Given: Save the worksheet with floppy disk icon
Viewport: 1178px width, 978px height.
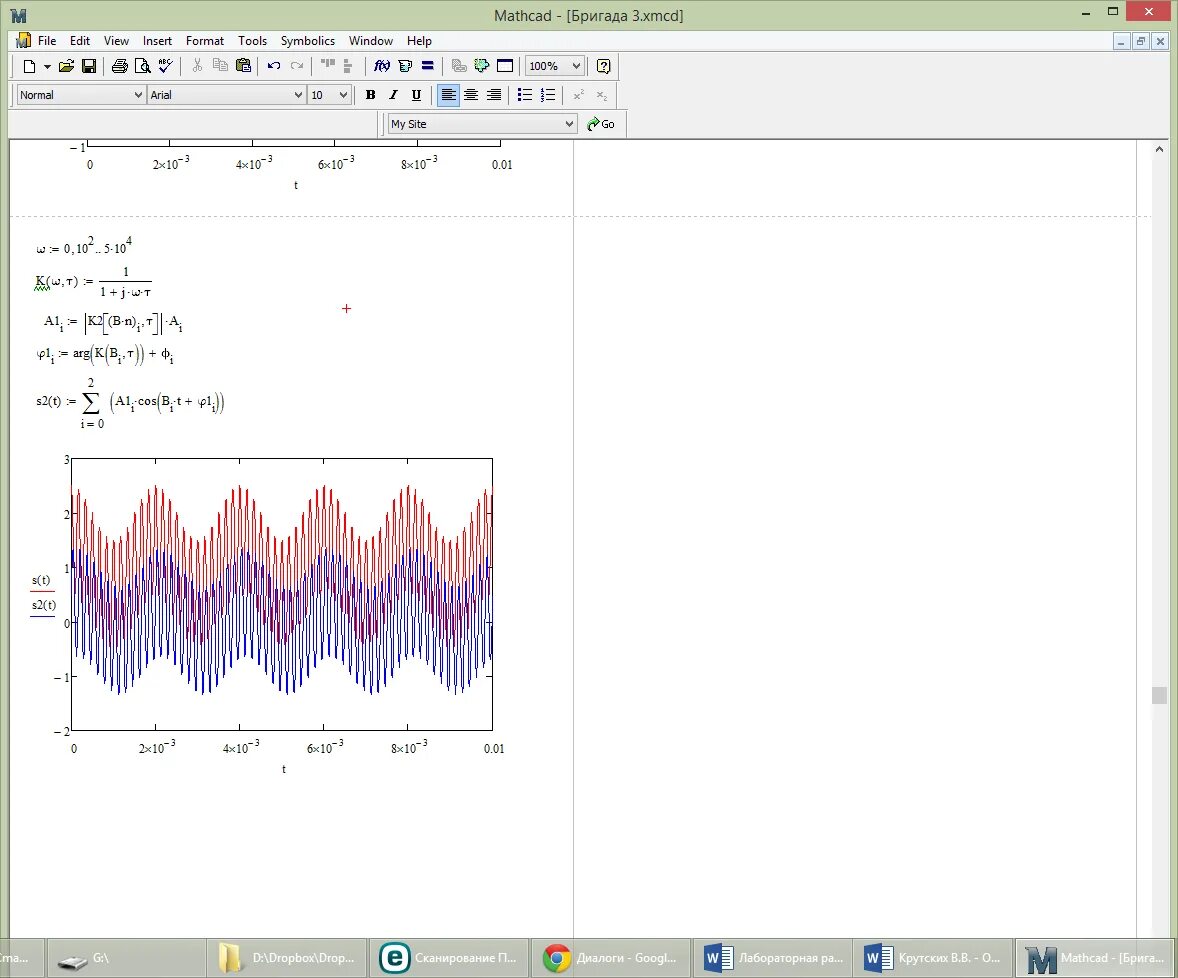Looking at the screenshot, I should [x=89, y=66].
